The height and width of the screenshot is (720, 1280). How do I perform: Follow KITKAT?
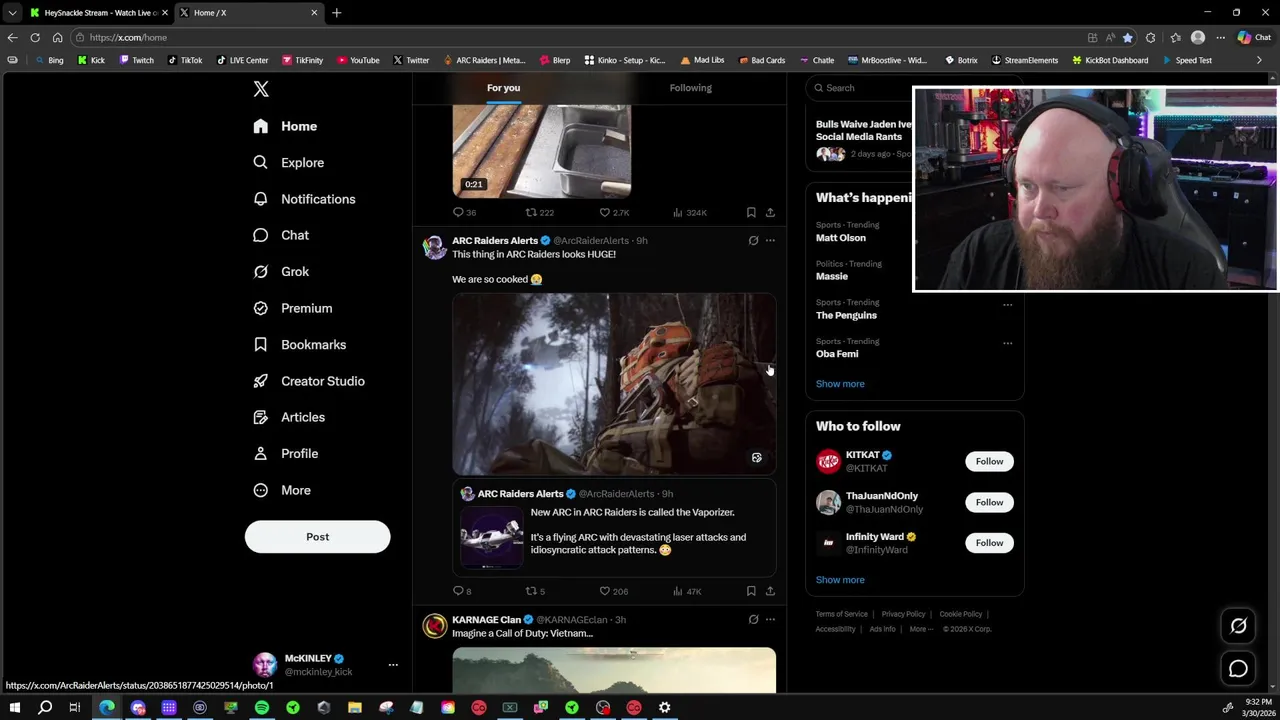click(x=989, y=461)
